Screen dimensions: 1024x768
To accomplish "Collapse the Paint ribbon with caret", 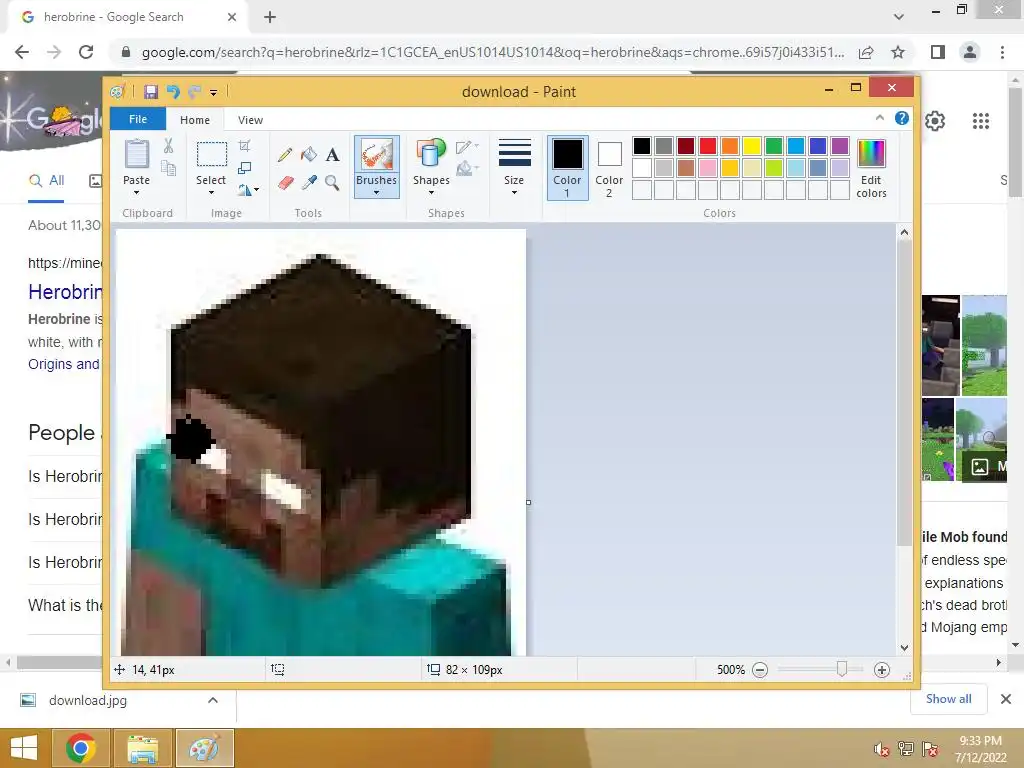I will 880,118.
